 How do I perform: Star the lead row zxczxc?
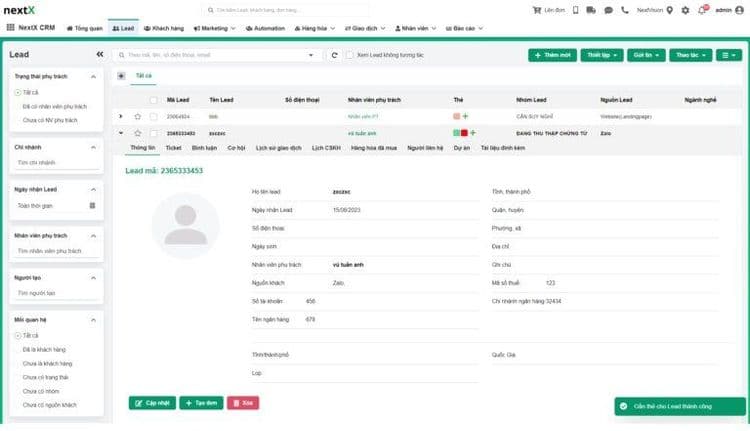[x=138, y=132]
